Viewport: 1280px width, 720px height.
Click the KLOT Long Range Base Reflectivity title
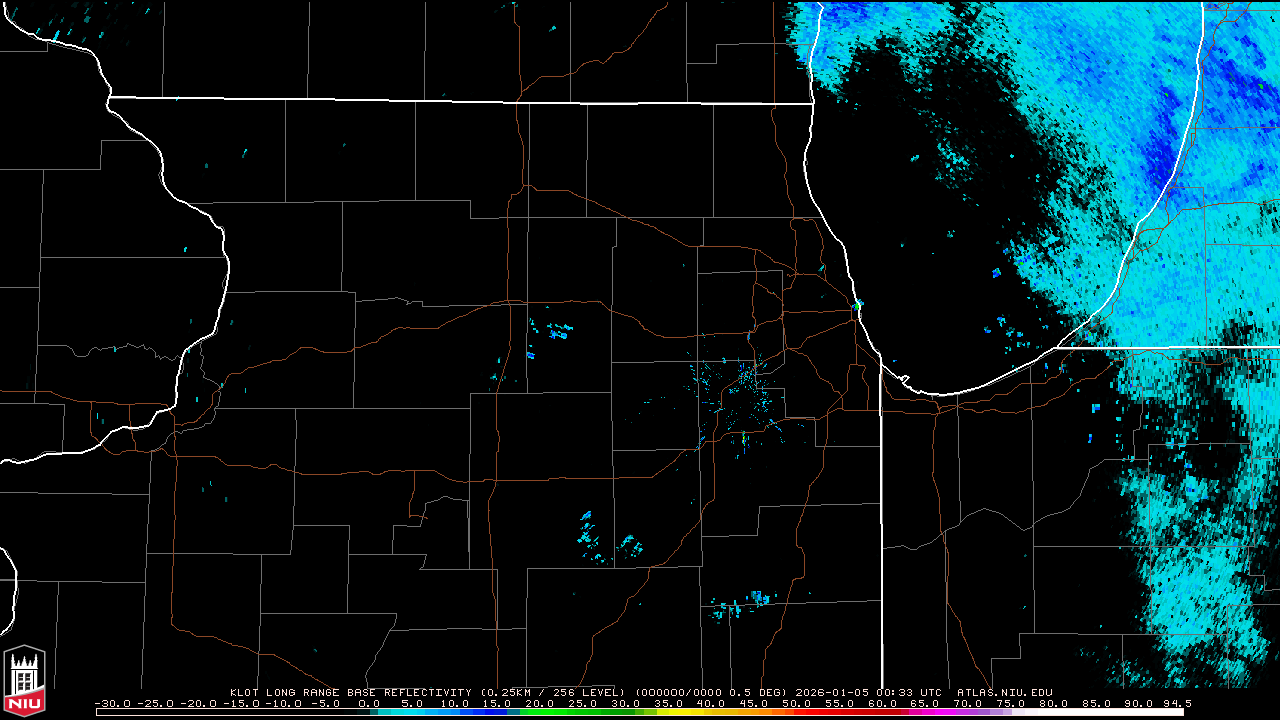pos(352,692)
